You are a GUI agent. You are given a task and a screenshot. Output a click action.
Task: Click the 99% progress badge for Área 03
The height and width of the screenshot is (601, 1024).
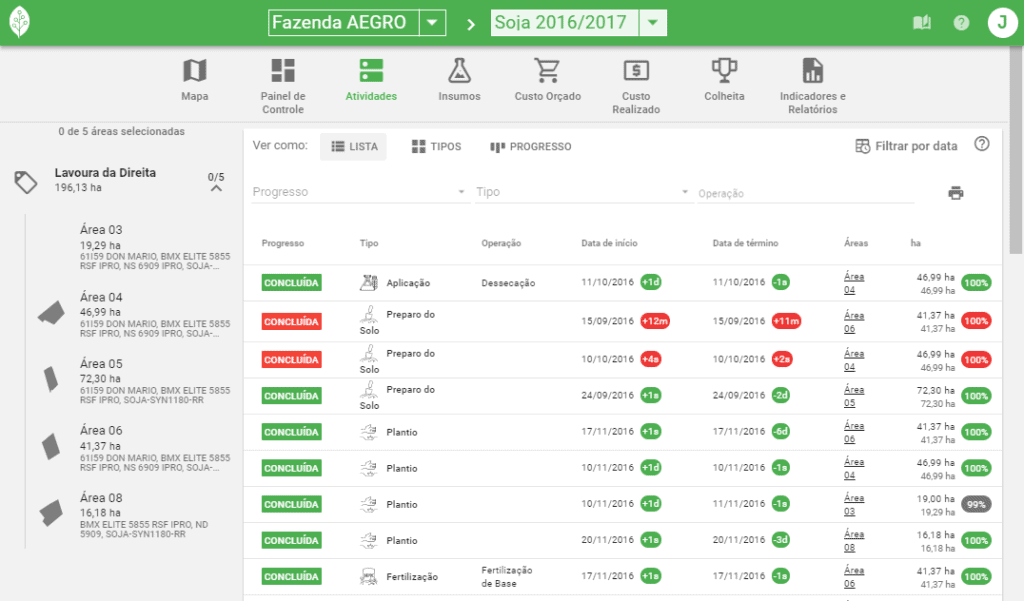[x=975, y=504]
